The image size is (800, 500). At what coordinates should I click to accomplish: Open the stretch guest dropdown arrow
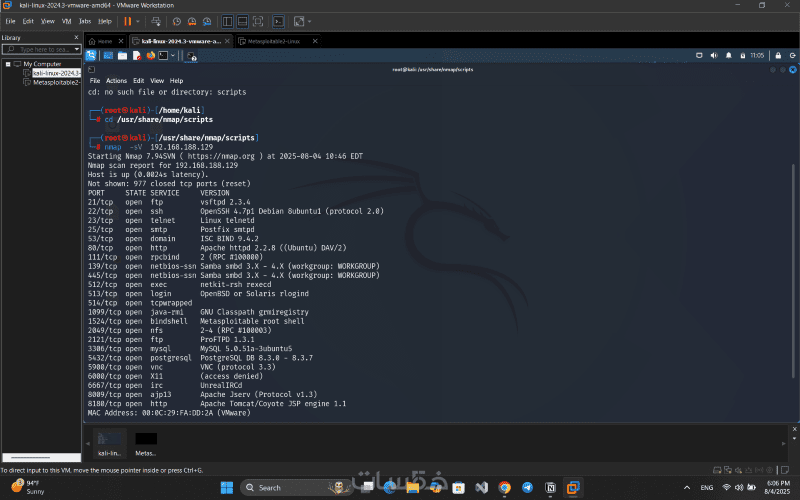pos(310,21)
